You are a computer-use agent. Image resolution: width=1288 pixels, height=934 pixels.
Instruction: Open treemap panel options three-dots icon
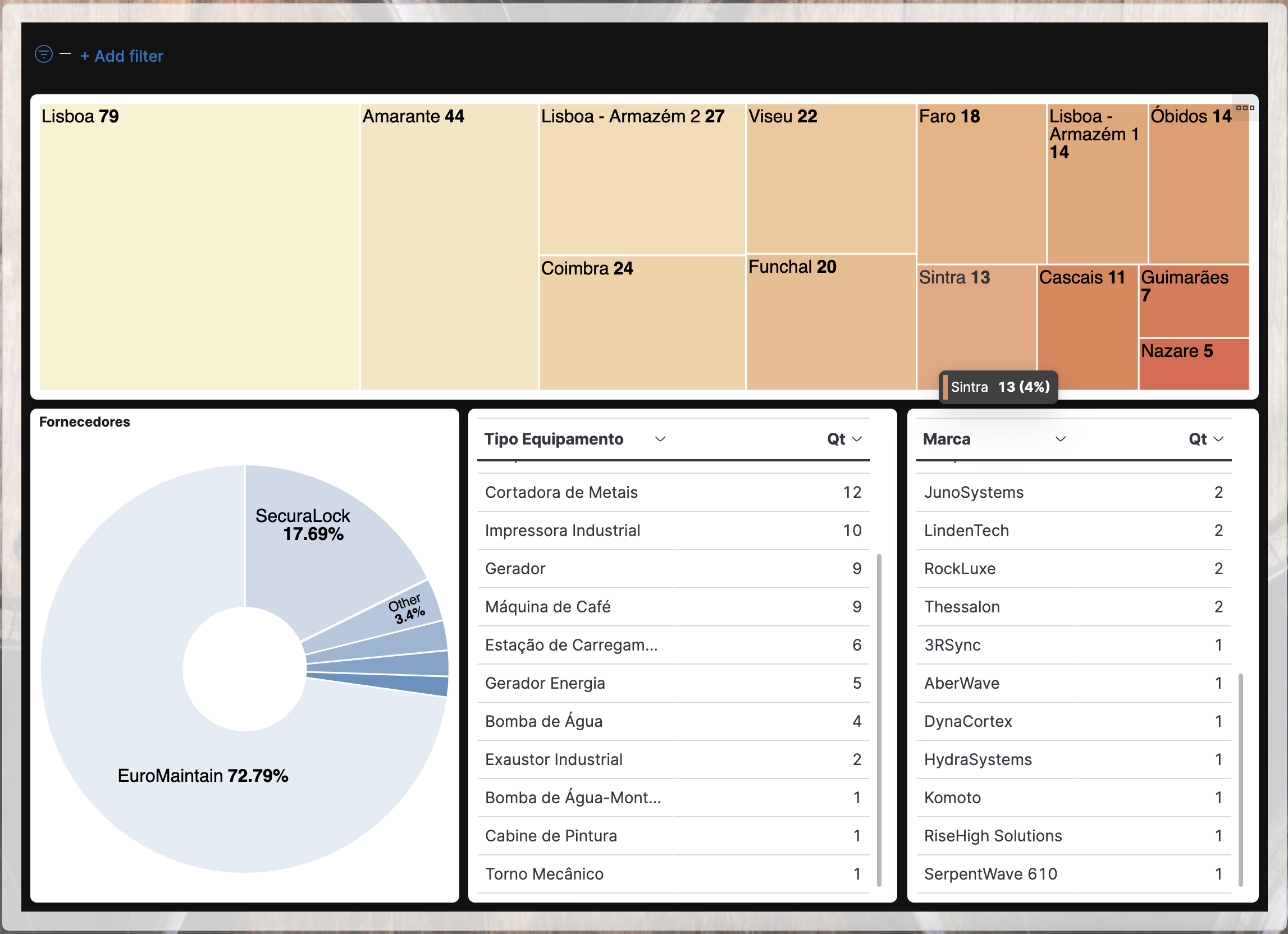pos(1244,108)
